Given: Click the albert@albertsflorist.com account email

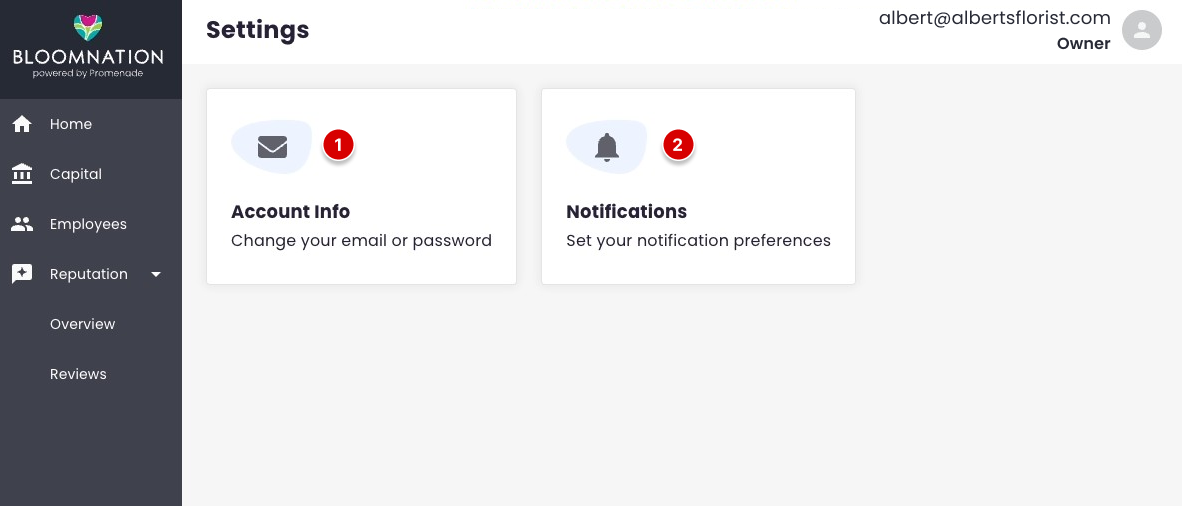Looking at the screenshot, I should pyautogui.click(x=995, y=18).
